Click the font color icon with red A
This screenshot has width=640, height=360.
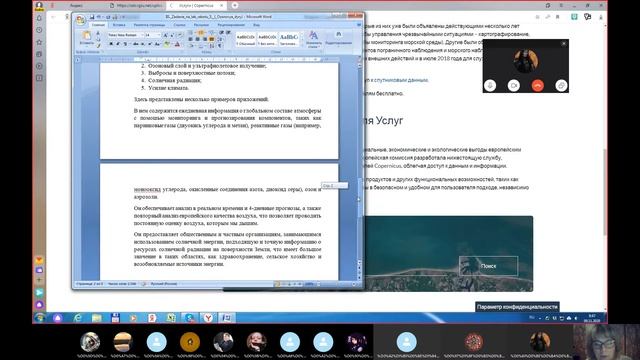click(177, 44)
